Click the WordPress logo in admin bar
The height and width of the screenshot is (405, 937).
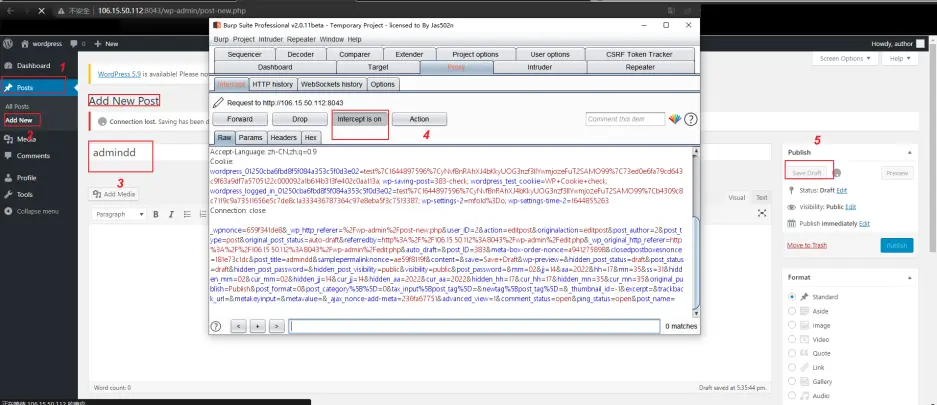pos(8,44)
